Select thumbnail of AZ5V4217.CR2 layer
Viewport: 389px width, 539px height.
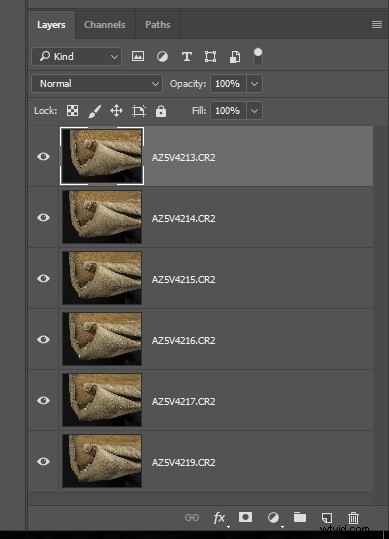pos(102,400)
